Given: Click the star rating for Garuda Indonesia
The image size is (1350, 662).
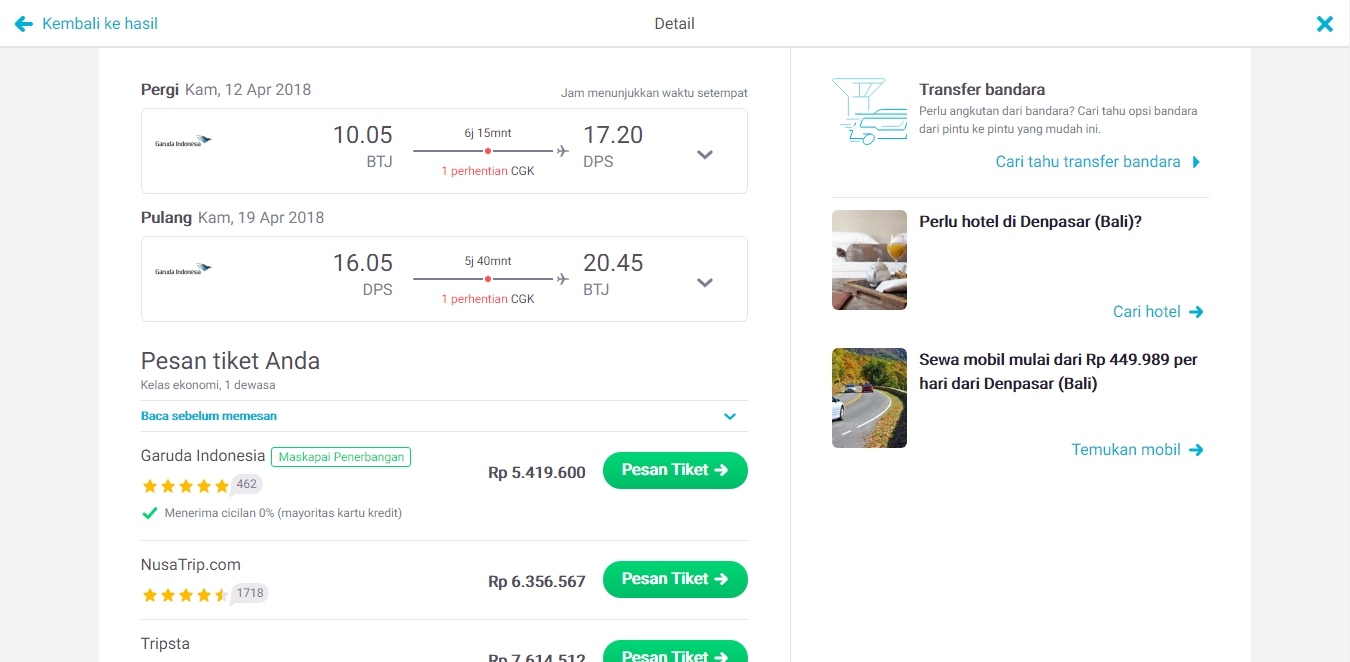Looking at the screenshot, I should (185, 486).
